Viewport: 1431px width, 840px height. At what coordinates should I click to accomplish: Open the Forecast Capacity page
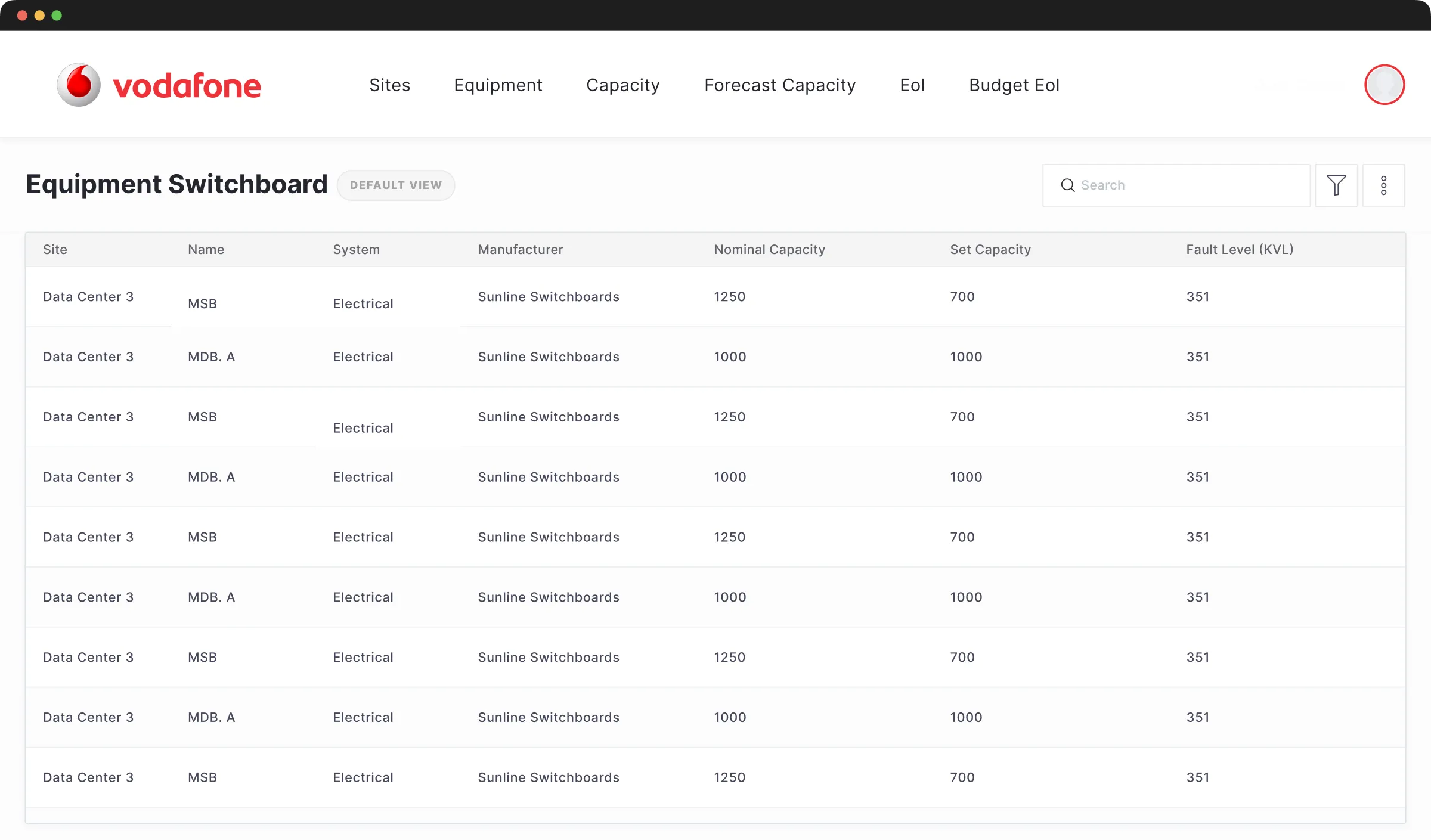click(x=780, y=85)
